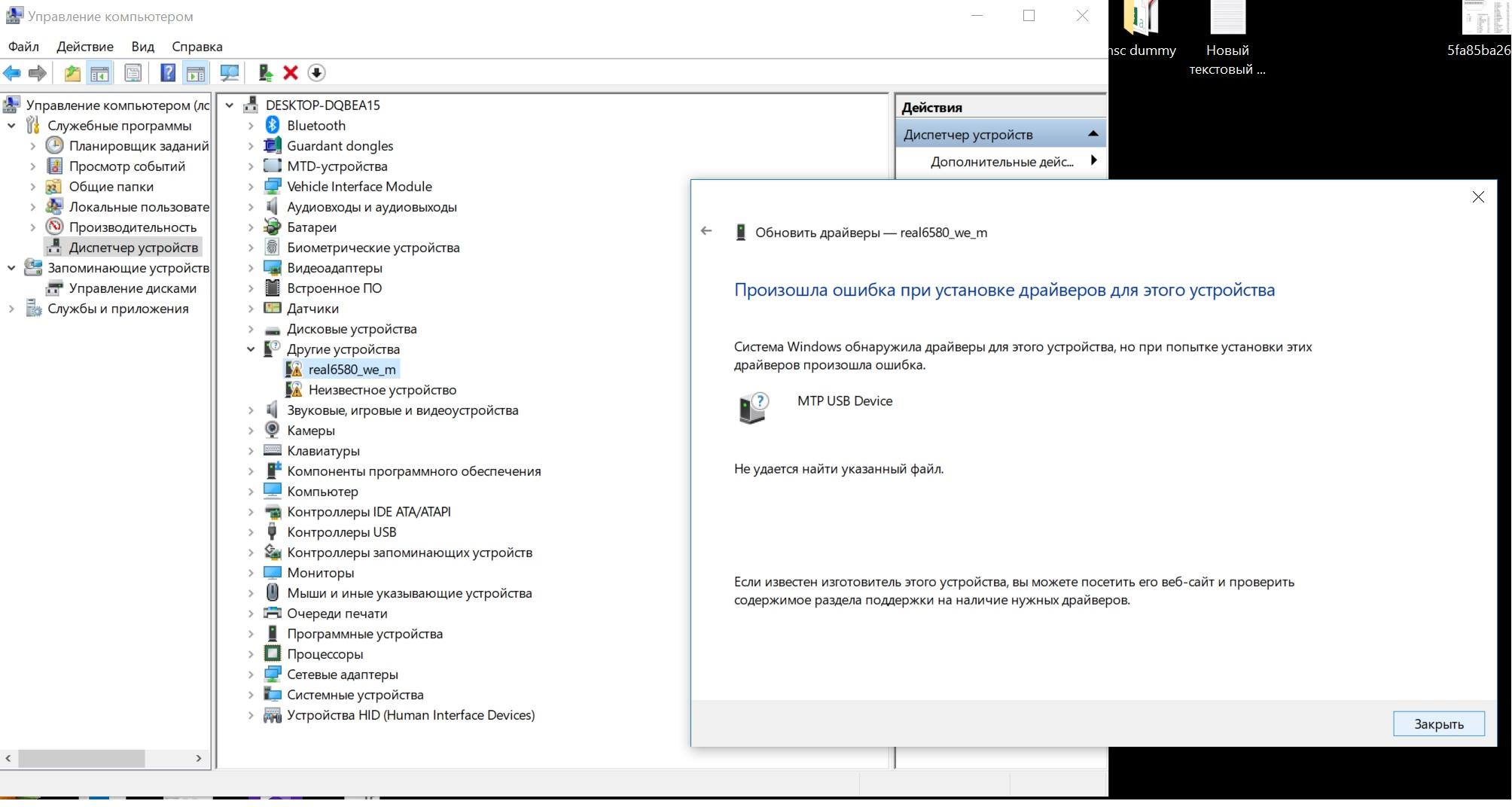Click the Мониторы display icon
Viewport: 1512px width, 807px height.
tap(272, 572)
